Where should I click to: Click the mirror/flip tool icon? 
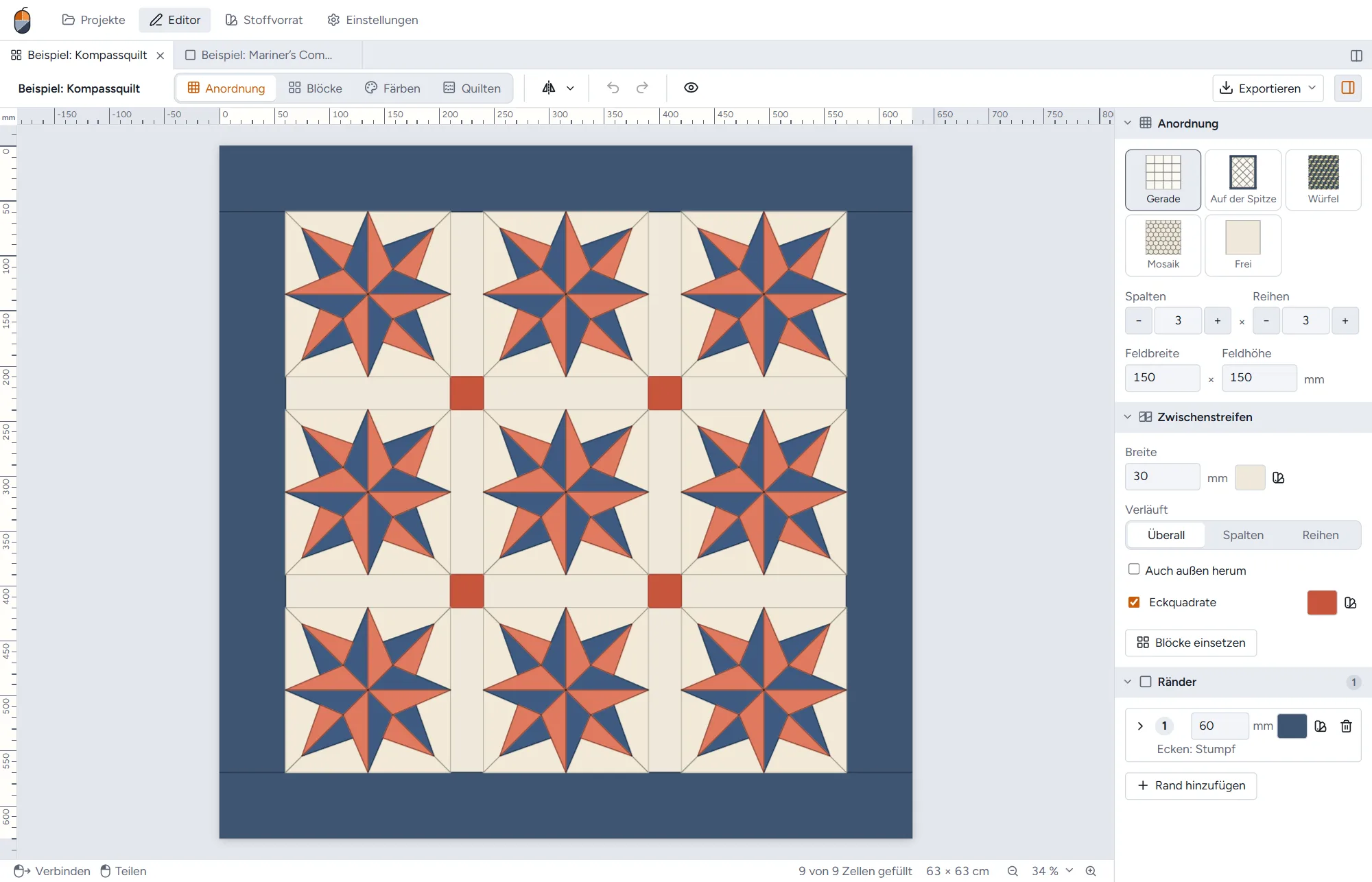pyautogui.click(x=549, y=88)
